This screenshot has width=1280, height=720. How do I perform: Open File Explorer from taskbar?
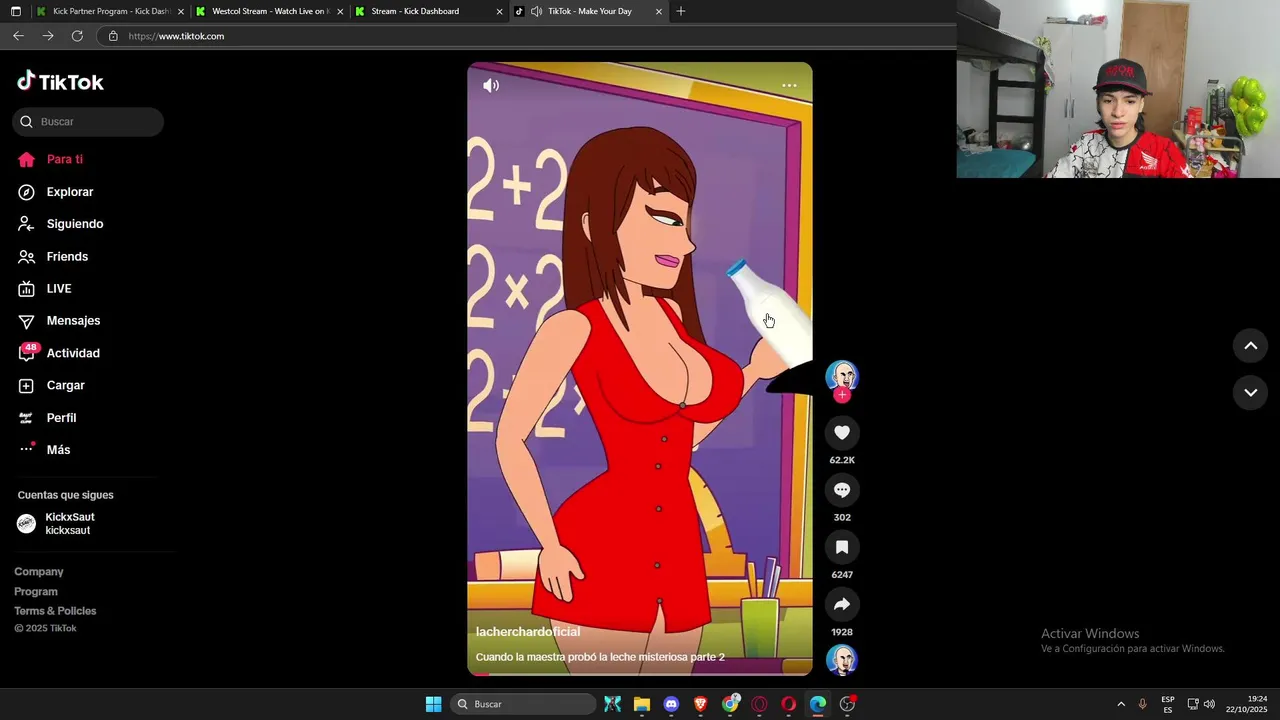tap(642, 705)
